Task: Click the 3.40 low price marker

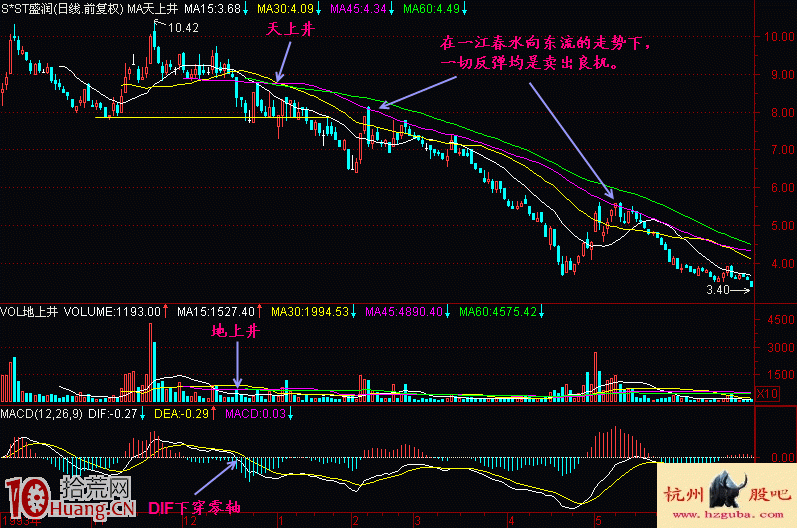Action: pyautogui.click(x=718, y=290)
